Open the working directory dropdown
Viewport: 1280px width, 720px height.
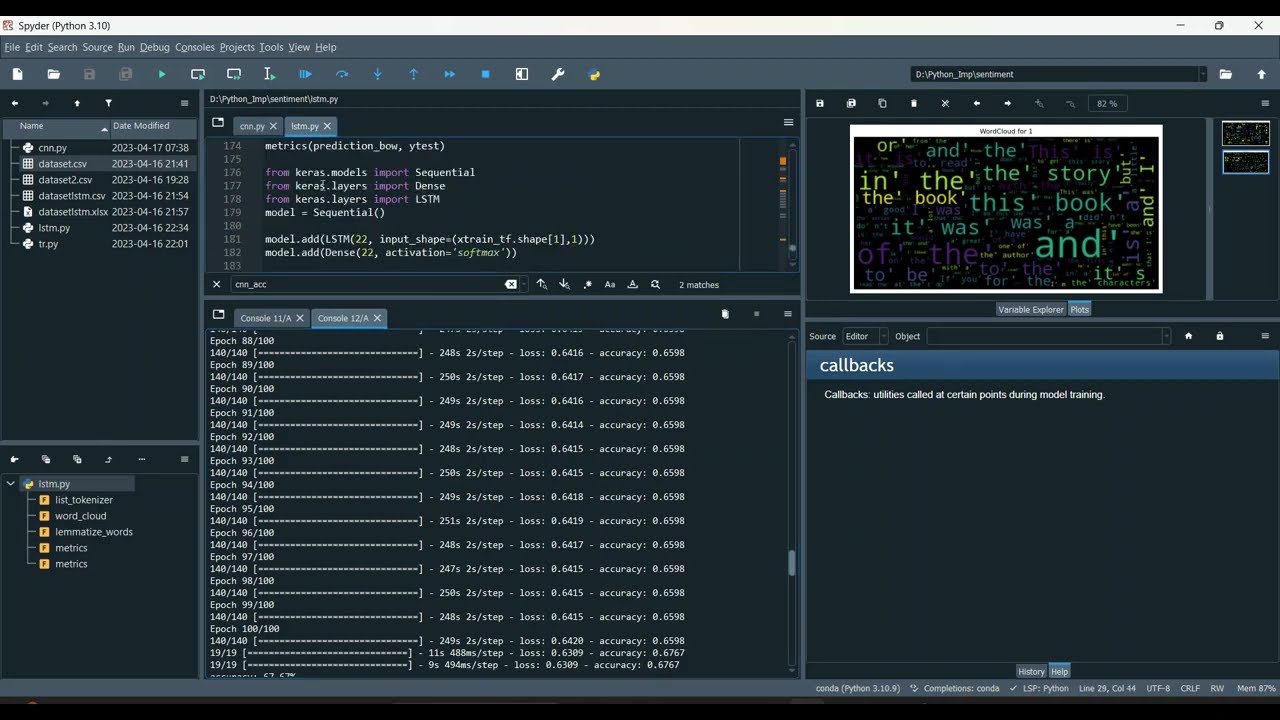click(1202, 74)
